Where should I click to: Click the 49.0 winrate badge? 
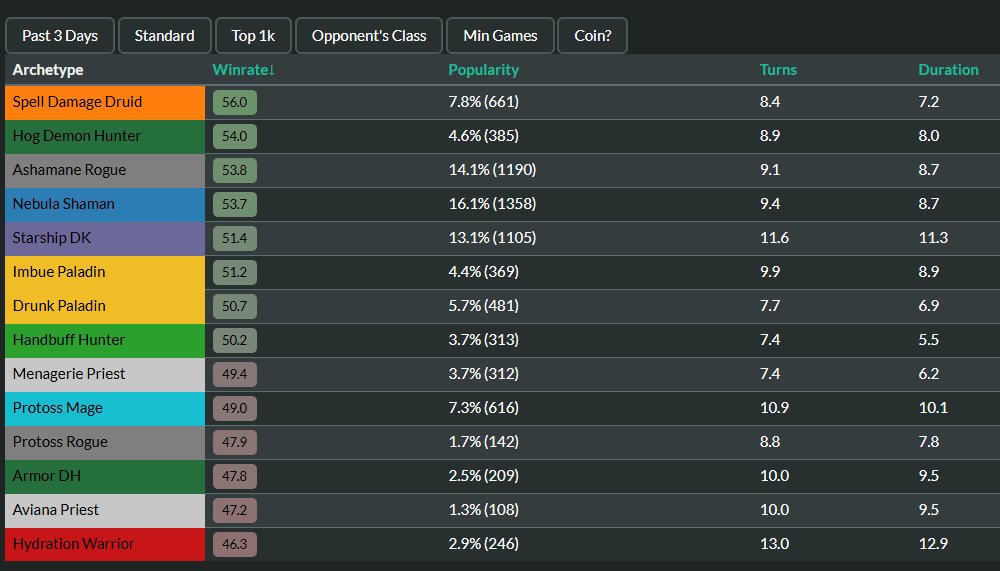[x=235, y=408]
